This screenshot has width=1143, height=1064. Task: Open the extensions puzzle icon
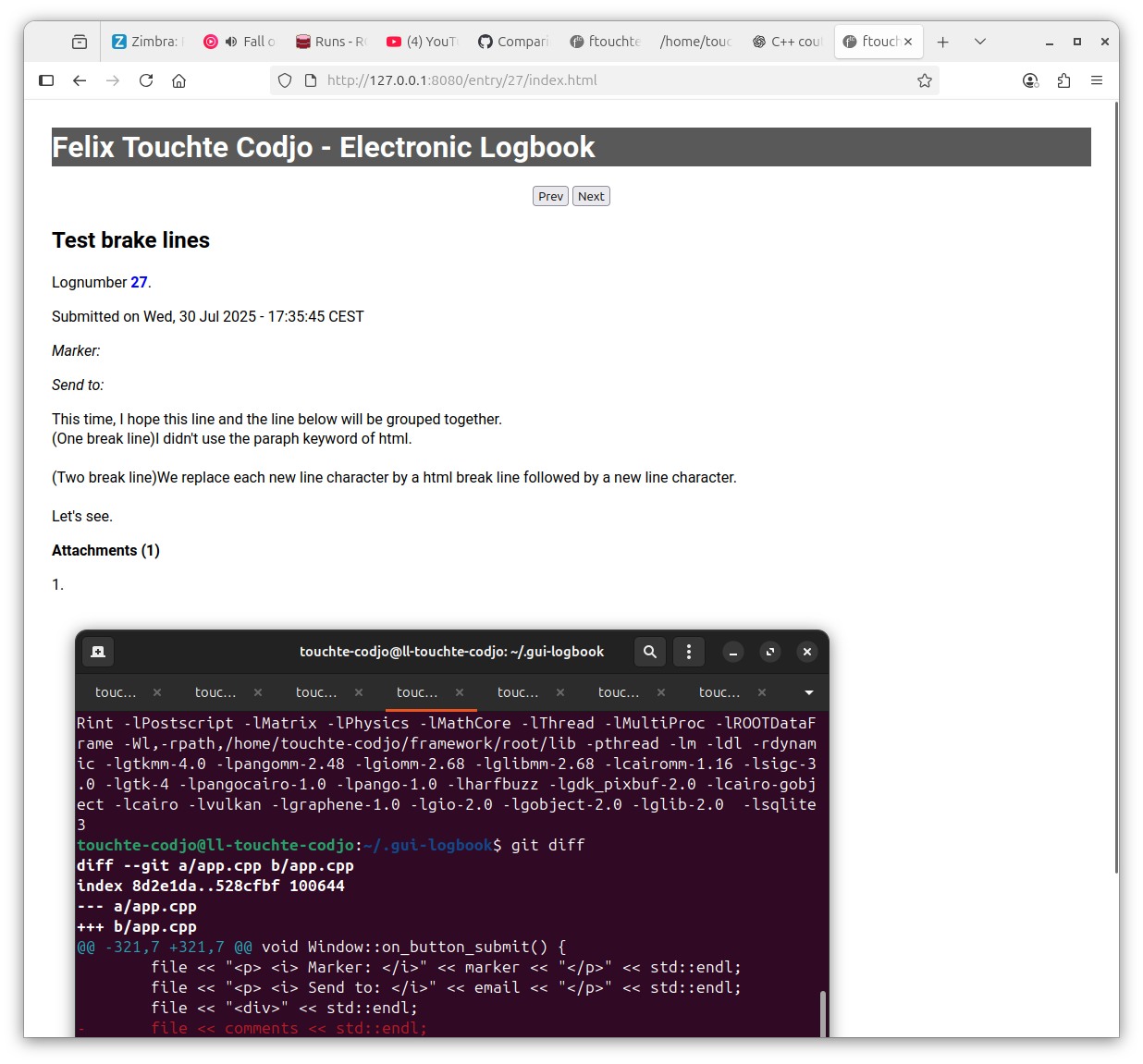coord(1063,80)
